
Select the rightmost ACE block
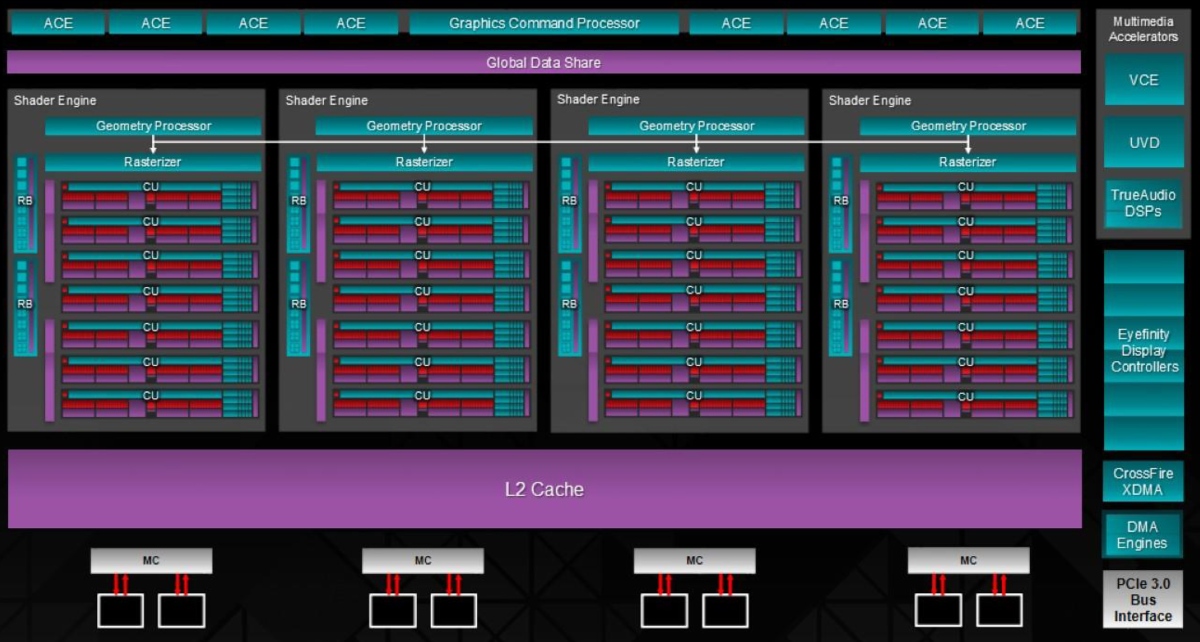tap(1030, 23)
